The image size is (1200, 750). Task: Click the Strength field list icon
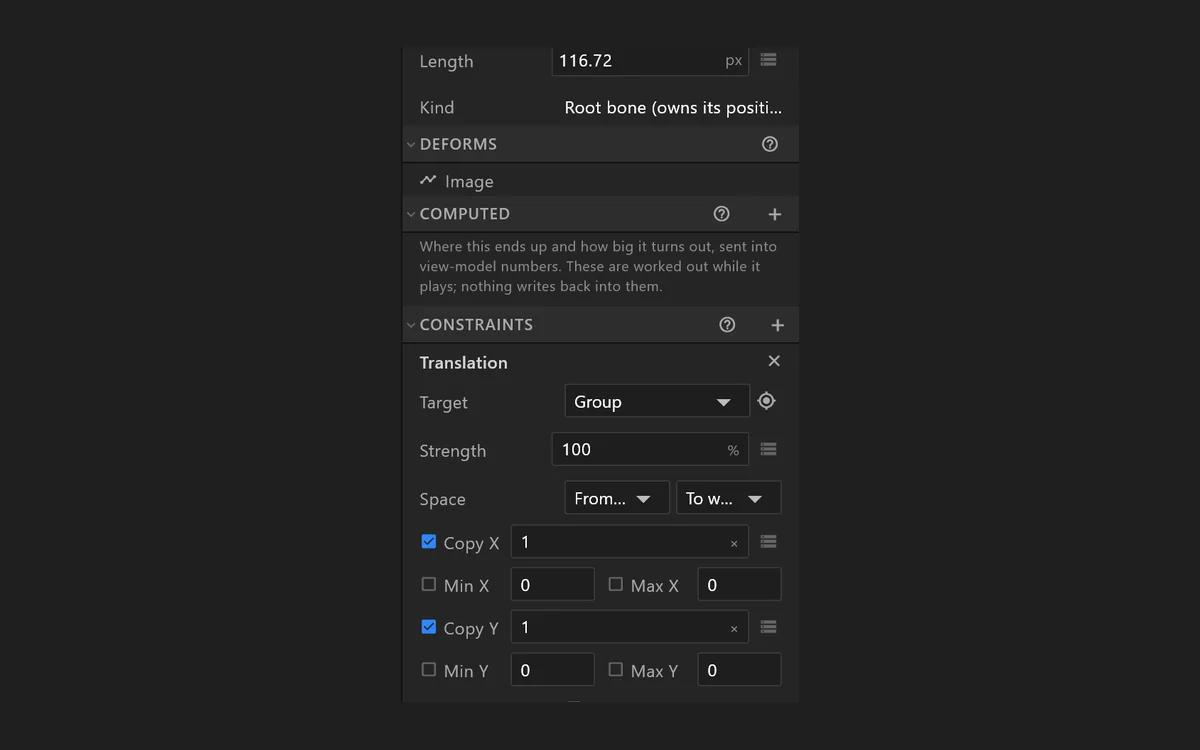click(768, 449)
